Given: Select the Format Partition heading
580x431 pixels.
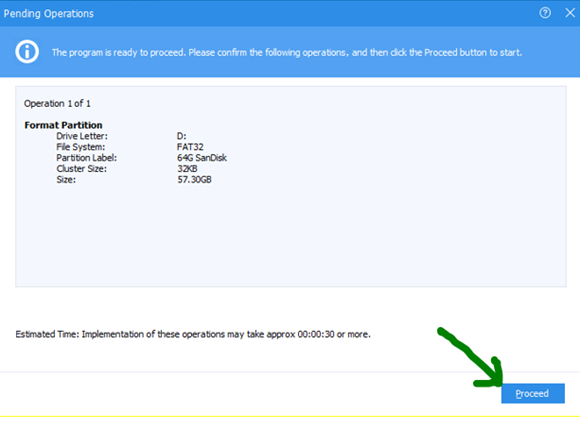Looking at the screenshot, I should point(63,125).
